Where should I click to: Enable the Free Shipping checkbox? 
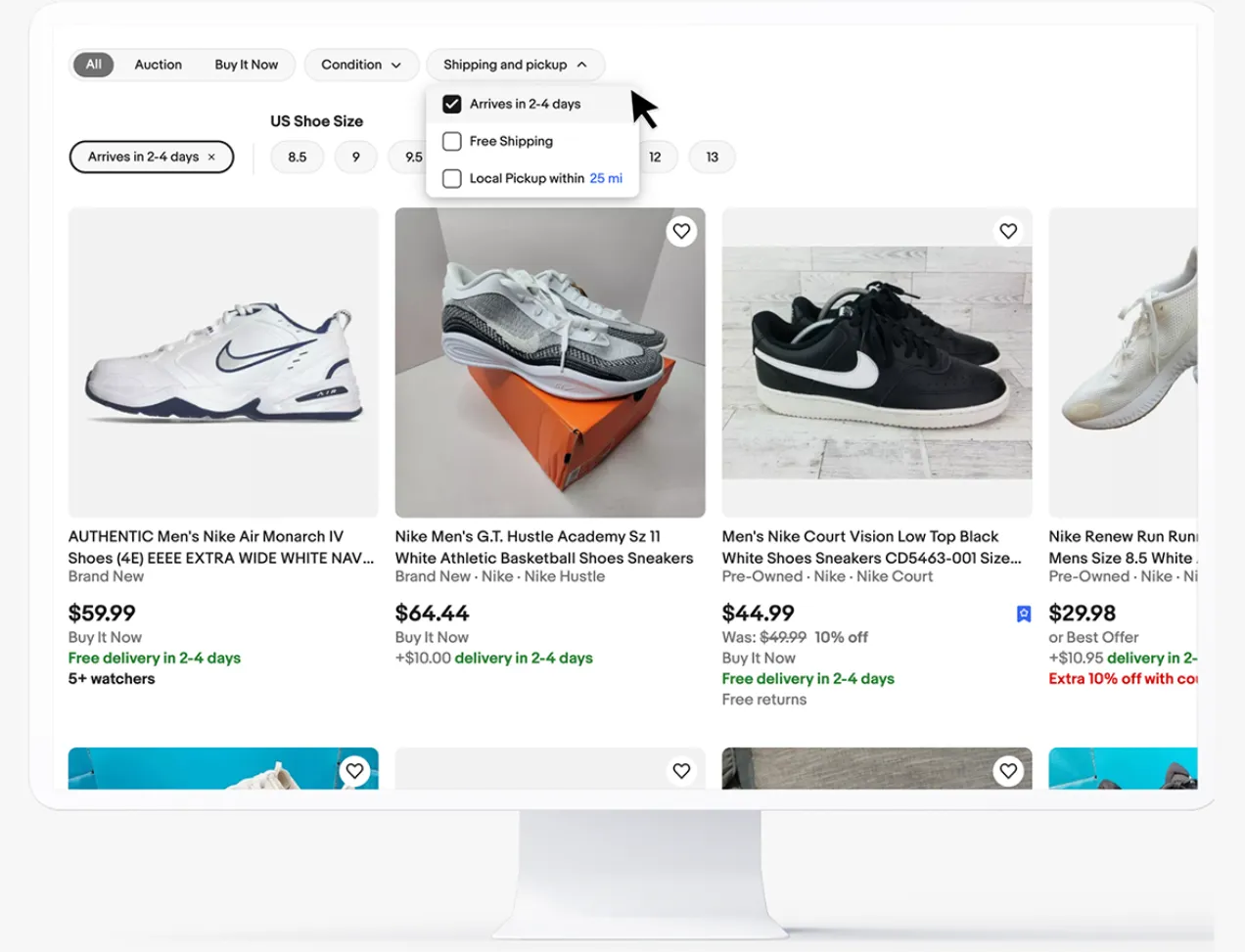point(452,141)
